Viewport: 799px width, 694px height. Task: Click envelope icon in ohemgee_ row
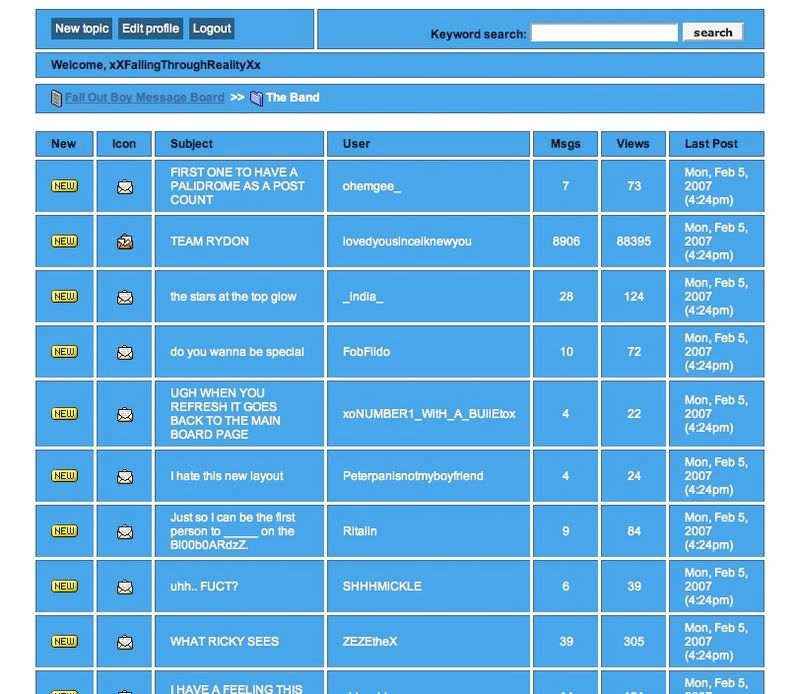click(x=125, y=187)
